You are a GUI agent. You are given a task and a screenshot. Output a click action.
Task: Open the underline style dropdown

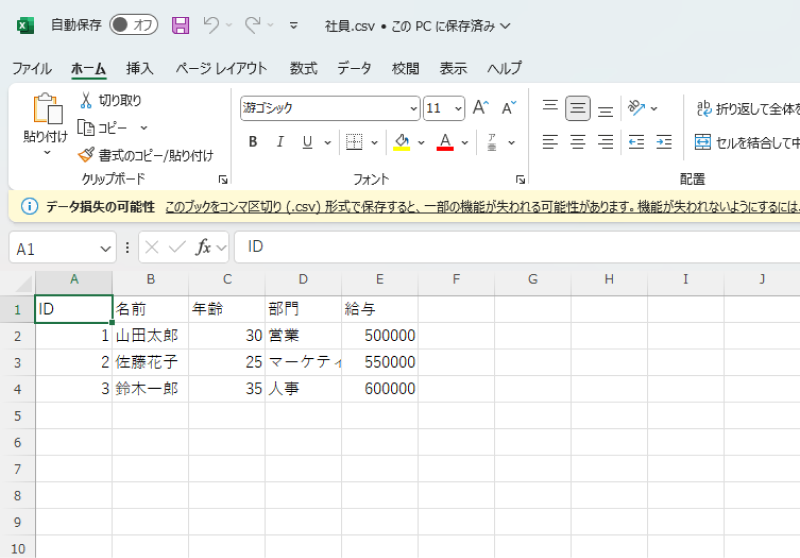point(328,142)
